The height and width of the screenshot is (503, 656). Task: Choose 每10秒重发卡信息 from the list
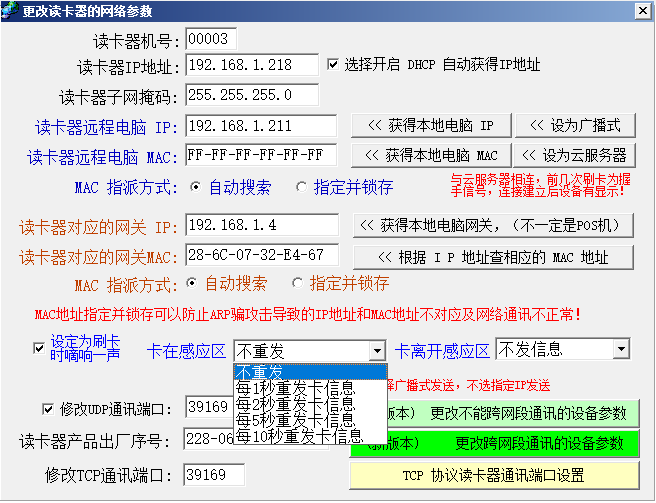pos(298,436)
